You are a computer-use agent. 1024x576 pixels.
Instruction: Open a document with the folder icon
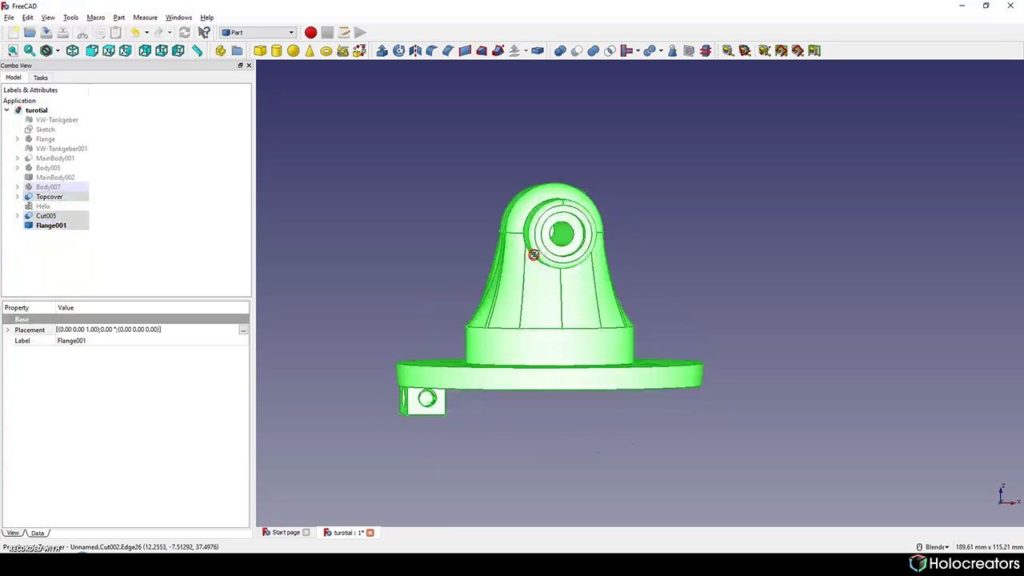click(x=29, y=33)
